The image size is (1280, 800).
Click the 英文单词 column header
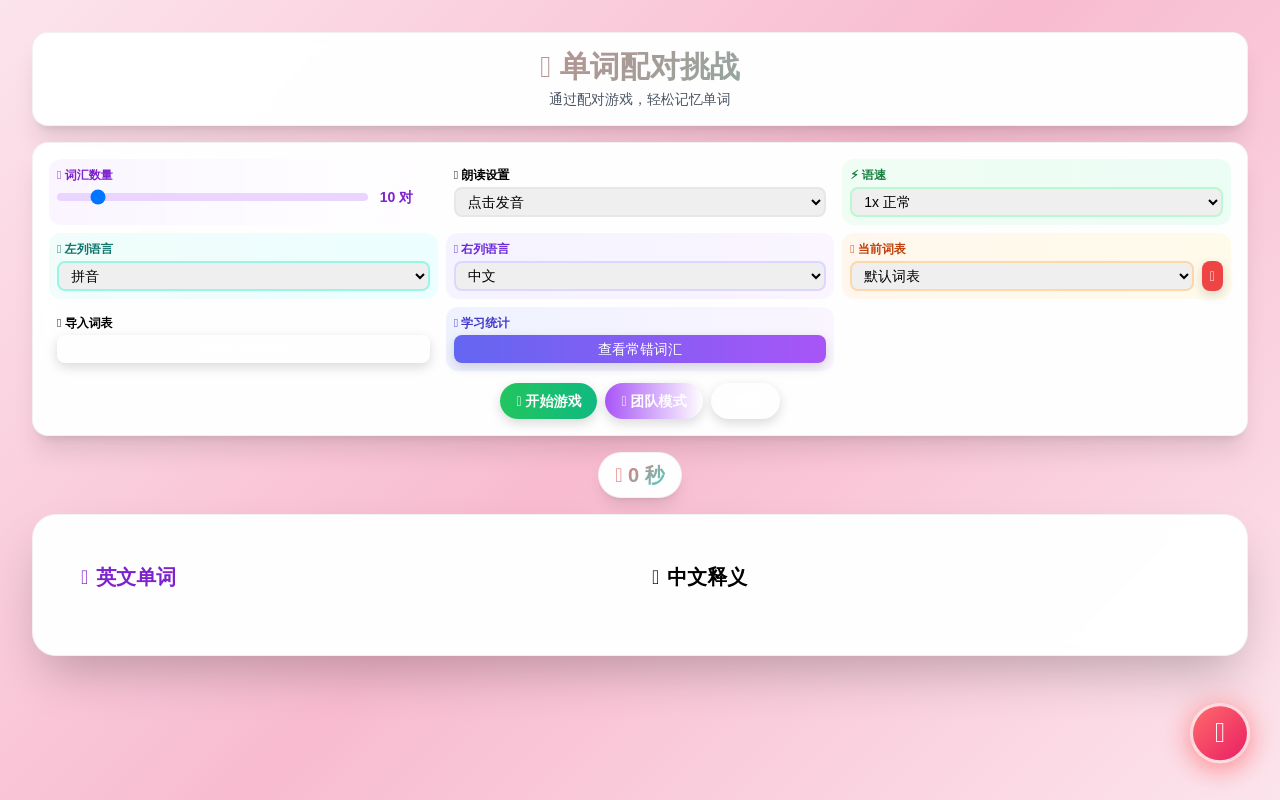click(129, 577)
